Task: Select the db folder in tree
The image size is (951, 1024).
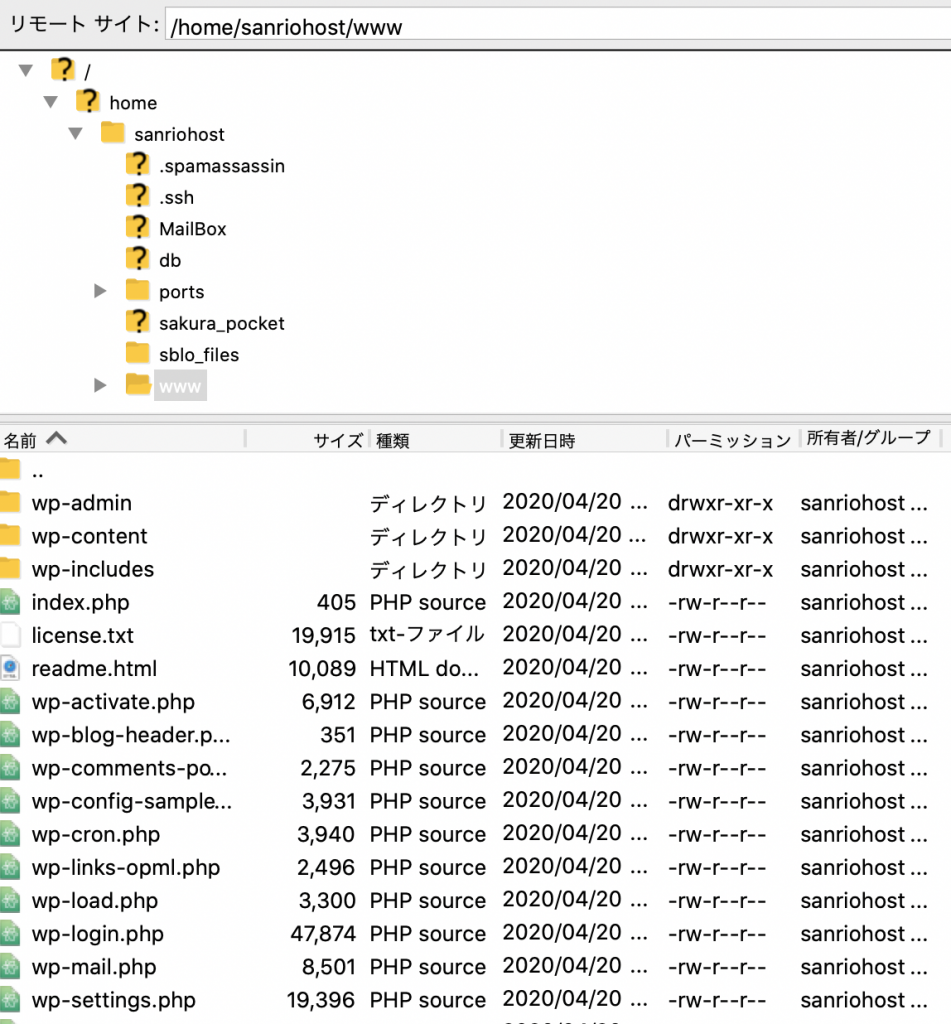Action: (170, 260)
